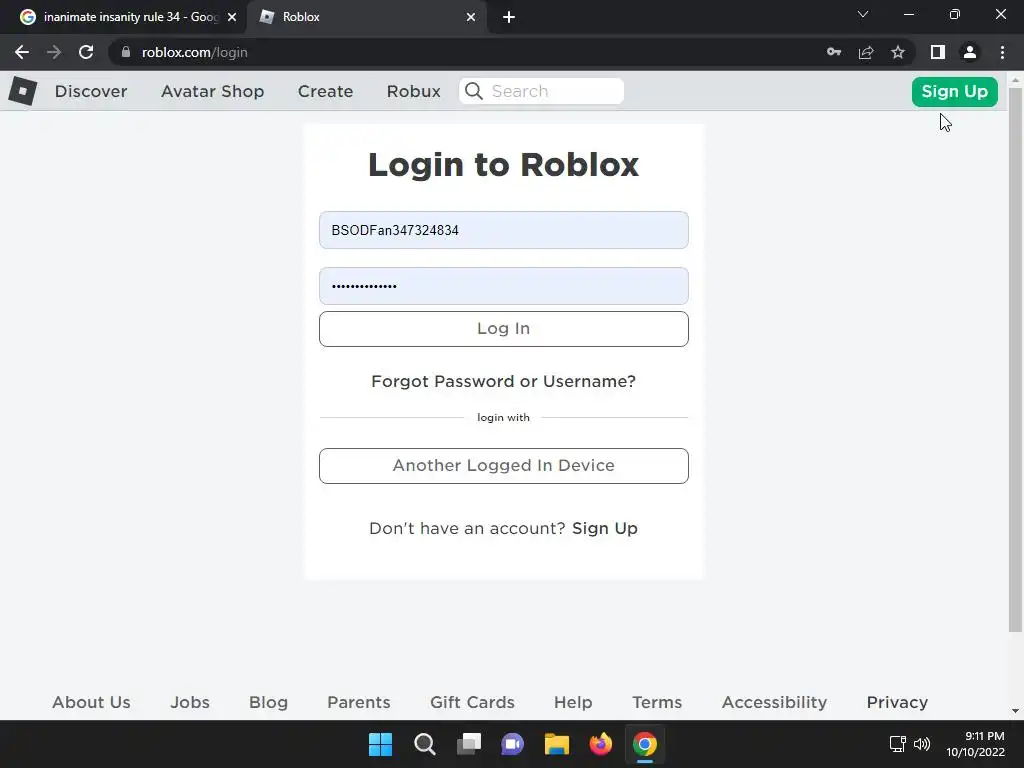1024x768 pixels.
Task: Open Chrome profile avatar icon
Action: coord(970,52)
